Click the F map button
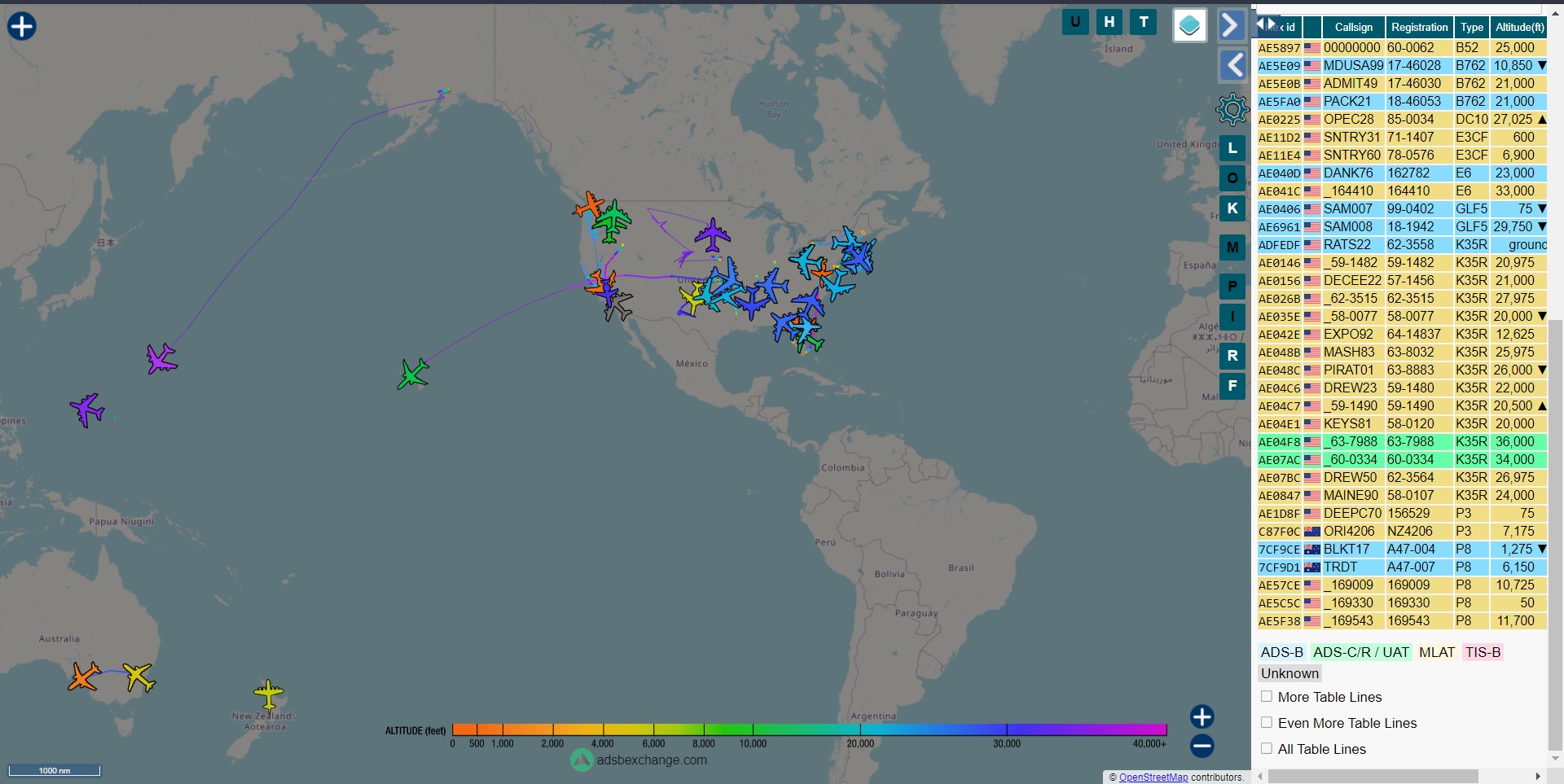Viewport: 1564px width, 784px height. pyautogui.click(x=1232, y=386)
